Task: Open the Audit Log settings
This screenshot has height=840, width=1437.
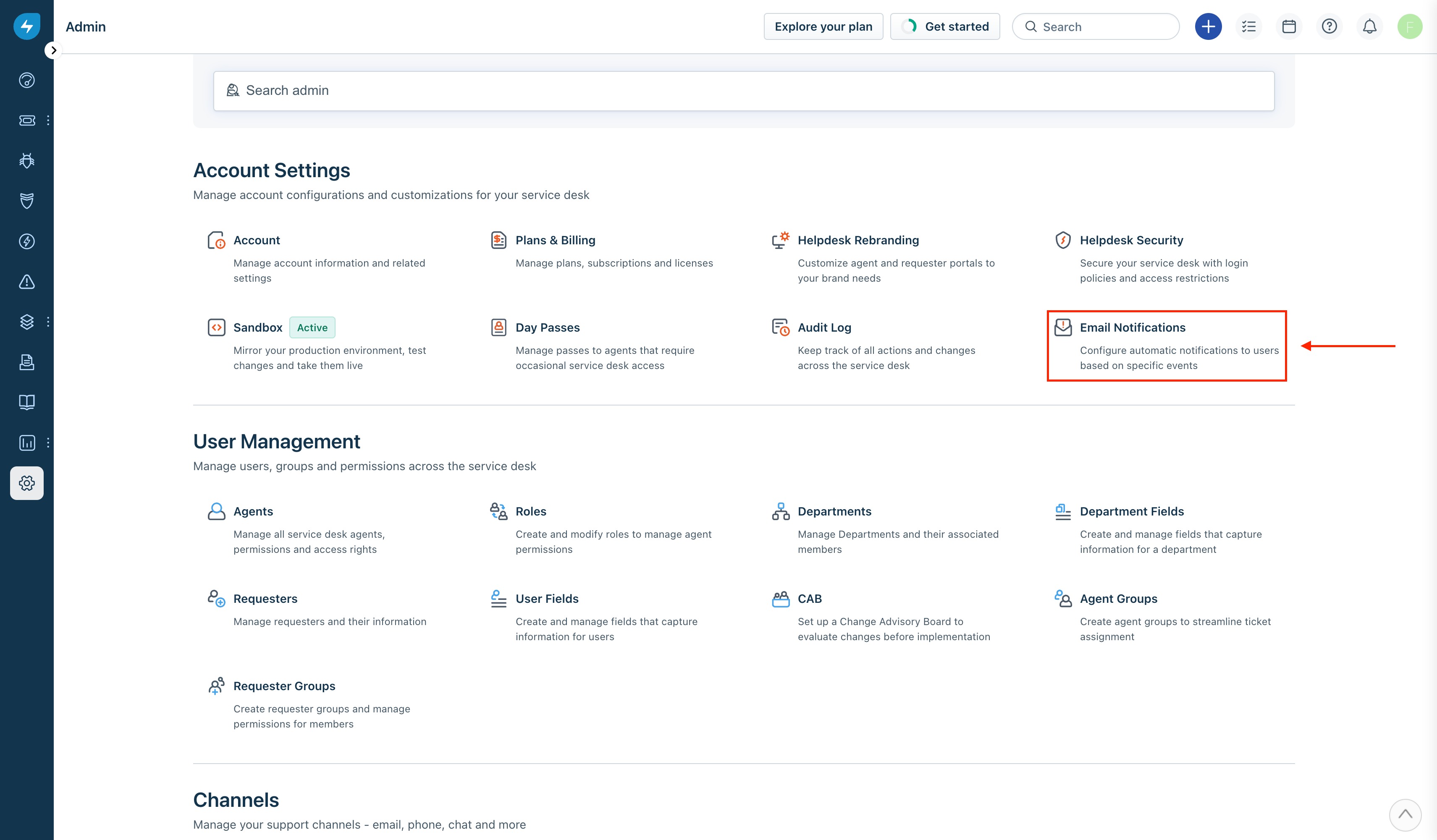Action: 824,327
